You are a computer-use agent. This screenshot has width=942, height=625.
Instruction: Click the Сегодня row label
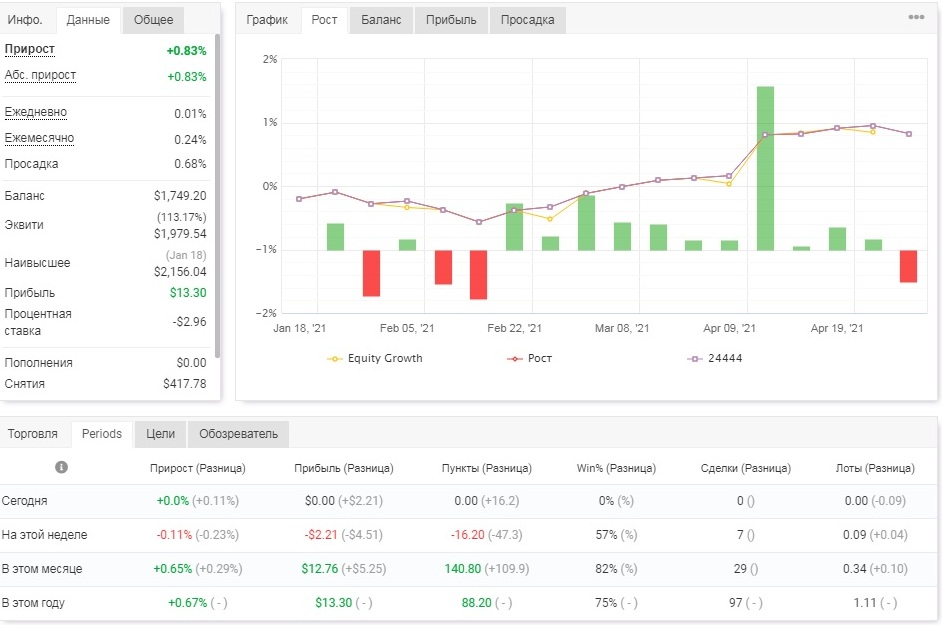pyautogui.click(x=25, y=501)
